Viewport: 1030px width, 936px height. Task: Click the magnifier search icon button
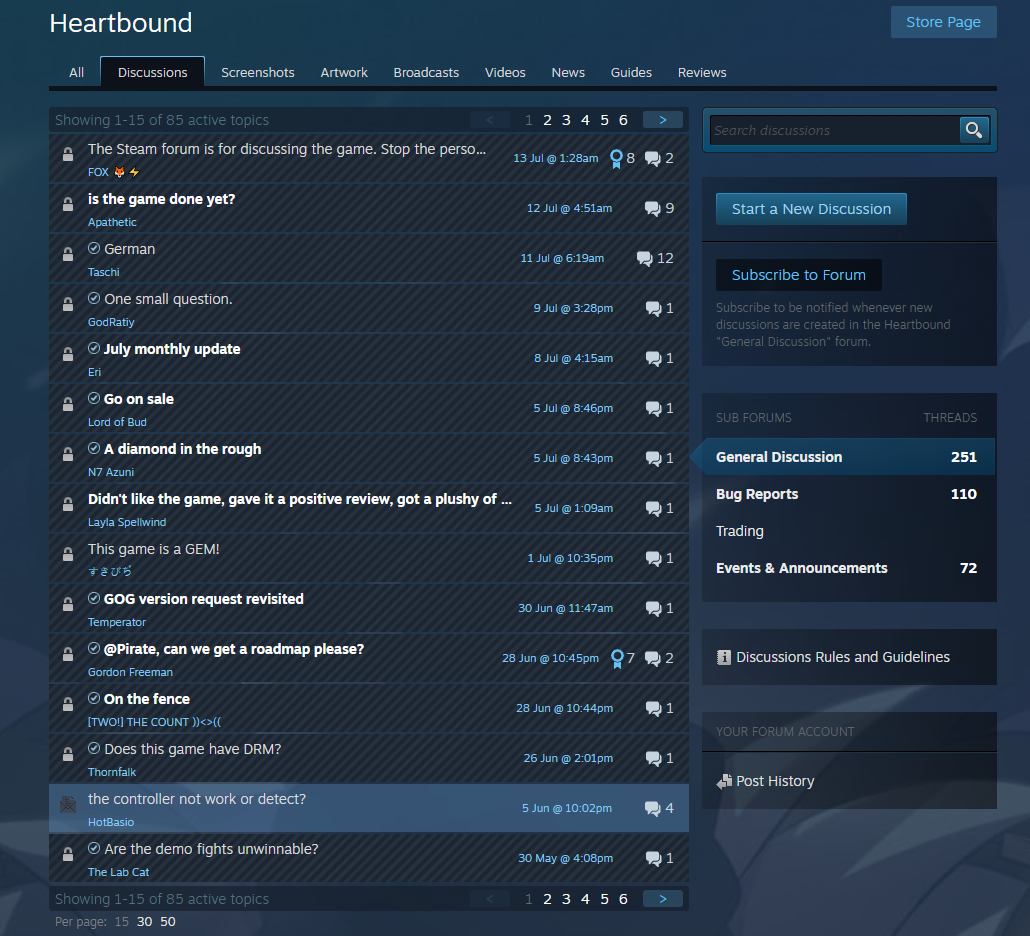[974, 130]
